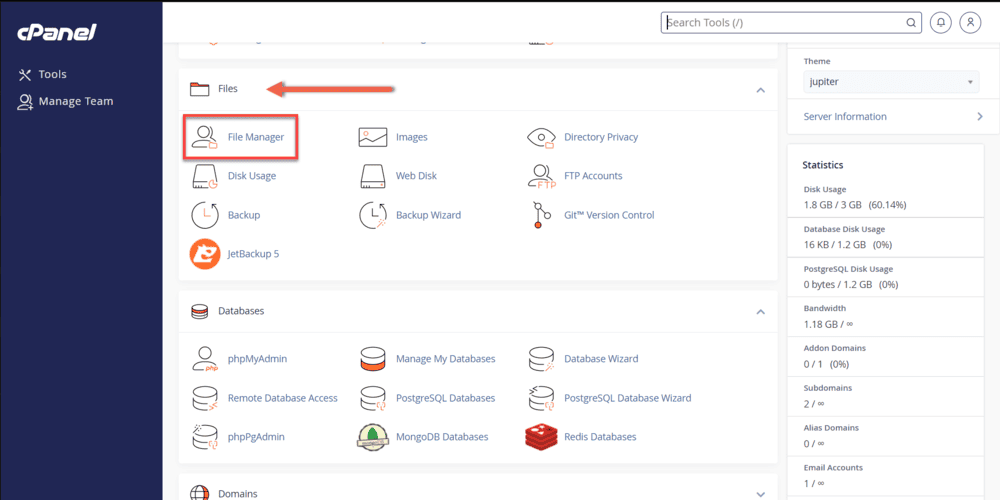Open the user account icon
This screenshot has width=1000, height=500.
(x=970, y=23)
